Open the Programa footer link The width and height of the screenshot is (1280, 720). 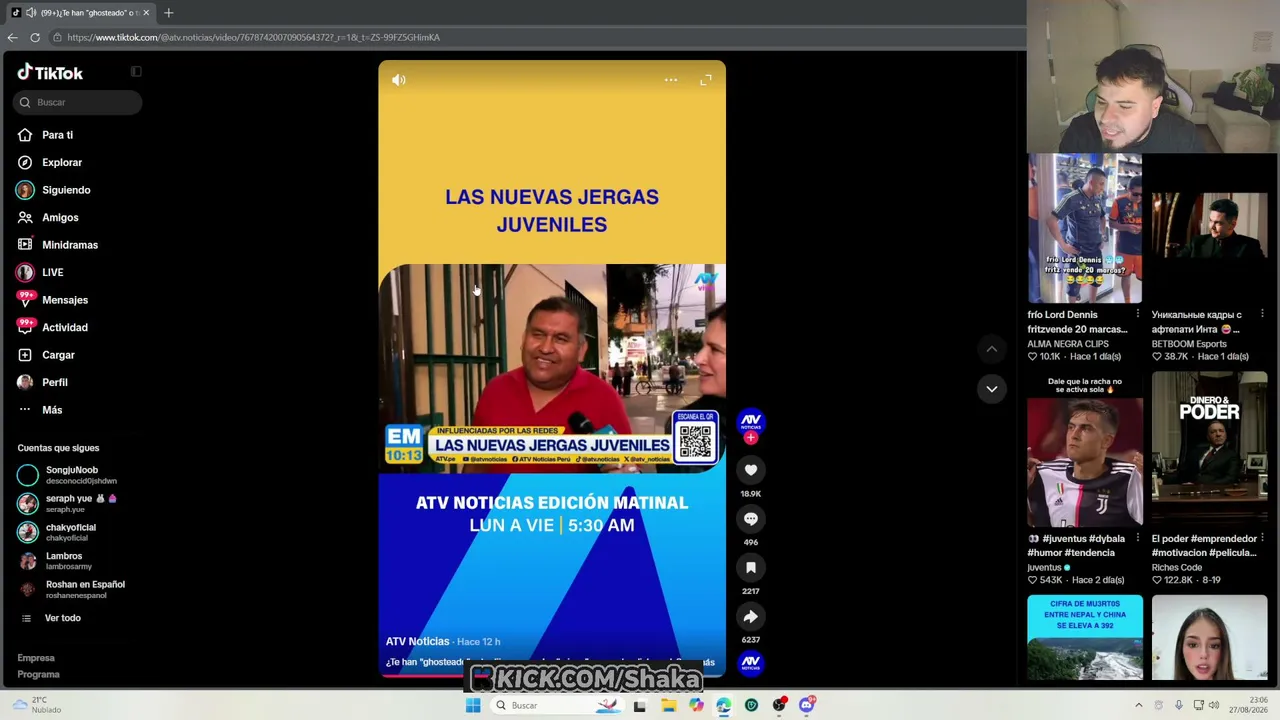click(x=38, y=674)
